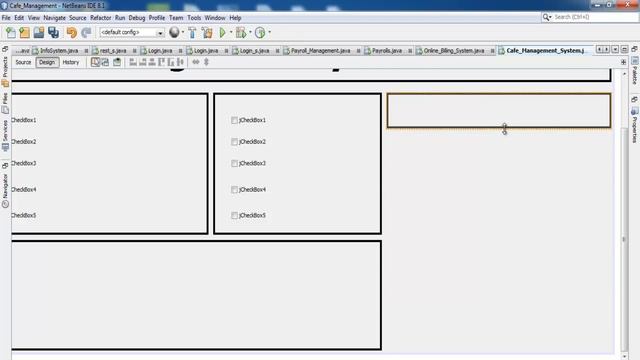Switch to Source view
The width and height of the screenshot is (640, 360).
23,62
